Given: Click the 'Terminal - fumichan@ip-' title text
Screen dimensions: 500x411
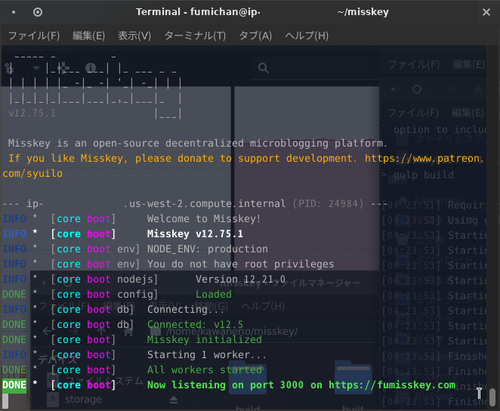Looking at the screenshot, I should pos(198,12).
